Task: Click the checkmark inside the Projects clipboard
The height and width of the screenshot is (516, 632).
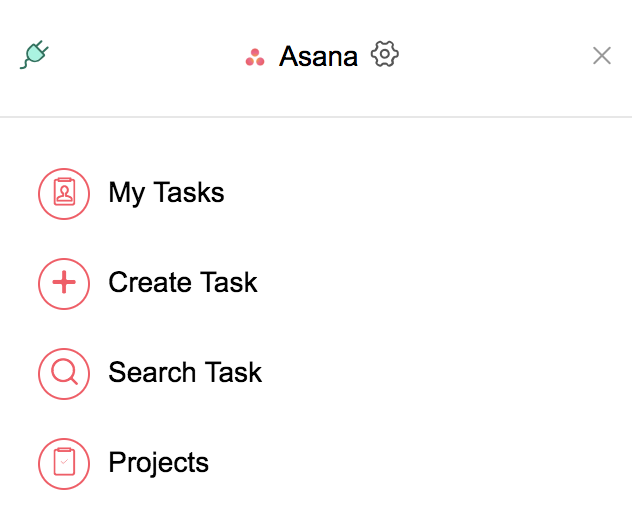Action: tap(64, 462)
